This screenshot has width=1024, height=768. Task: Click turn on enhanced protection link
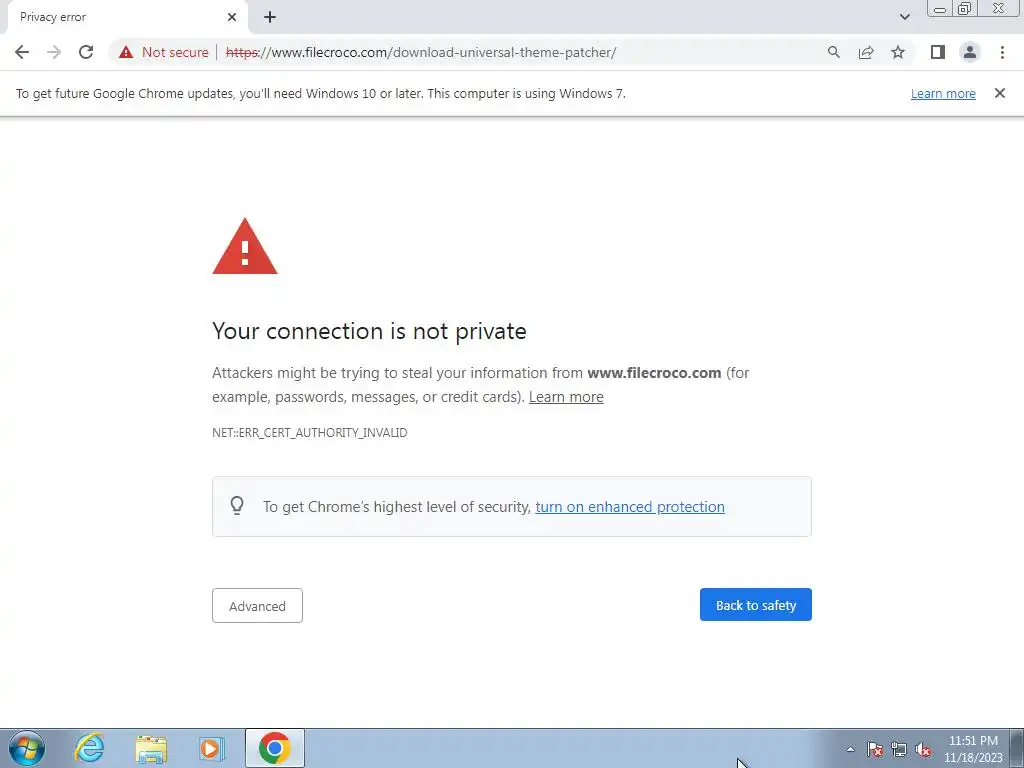pos(630,507)
